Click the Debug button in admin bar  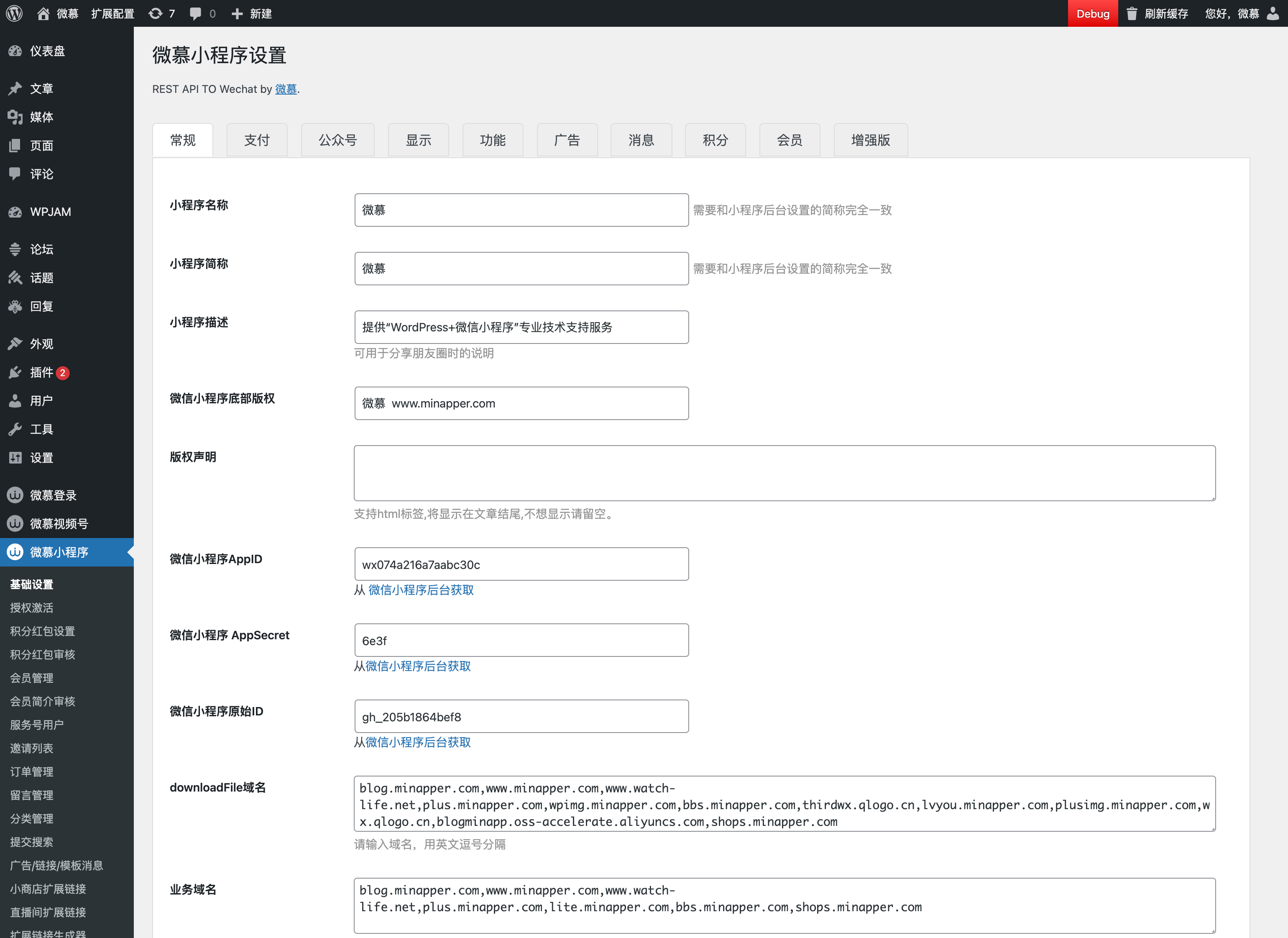coord(1093,14)
